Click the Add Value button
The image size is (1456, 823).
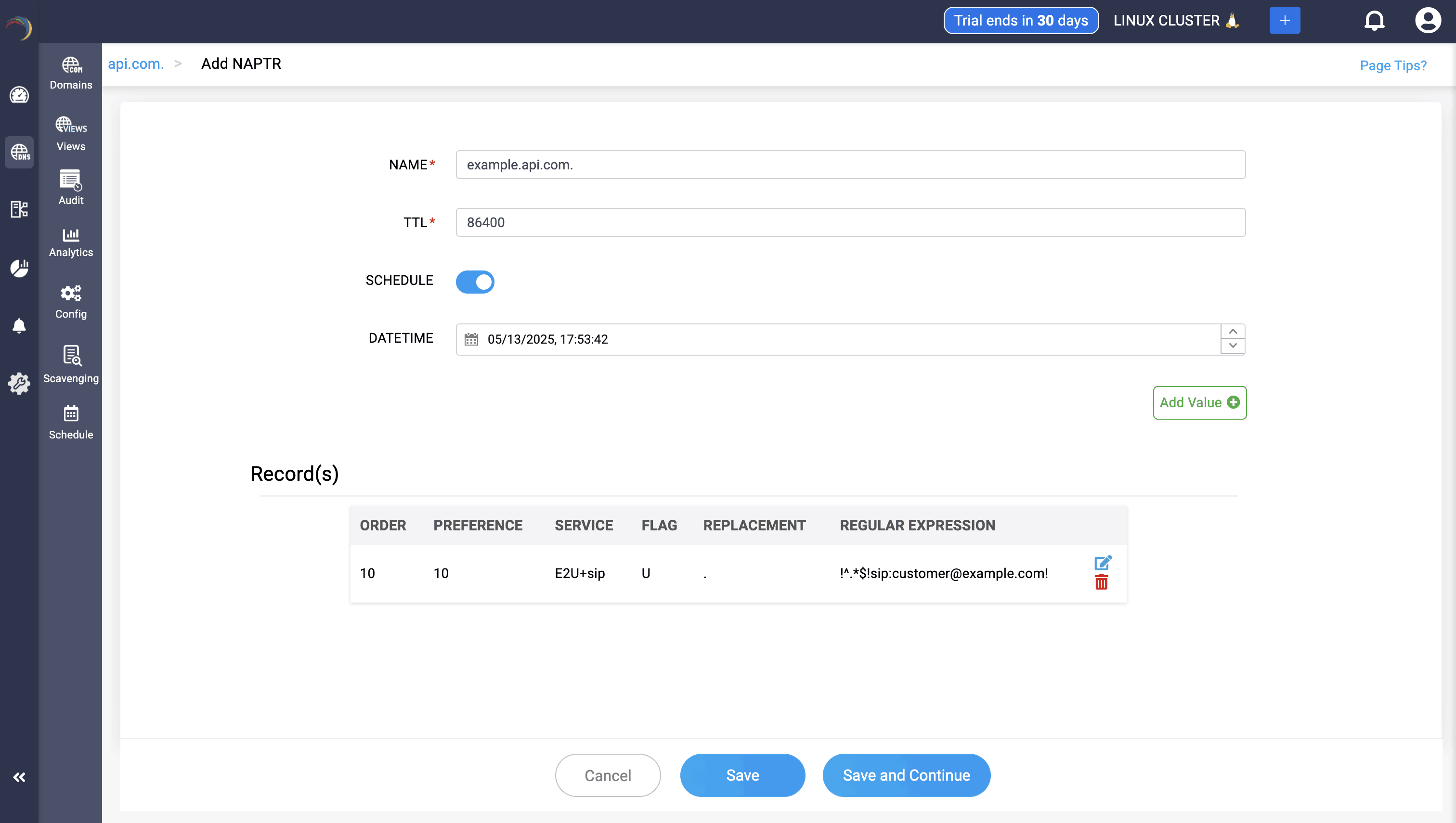(x=1199, y=402)
